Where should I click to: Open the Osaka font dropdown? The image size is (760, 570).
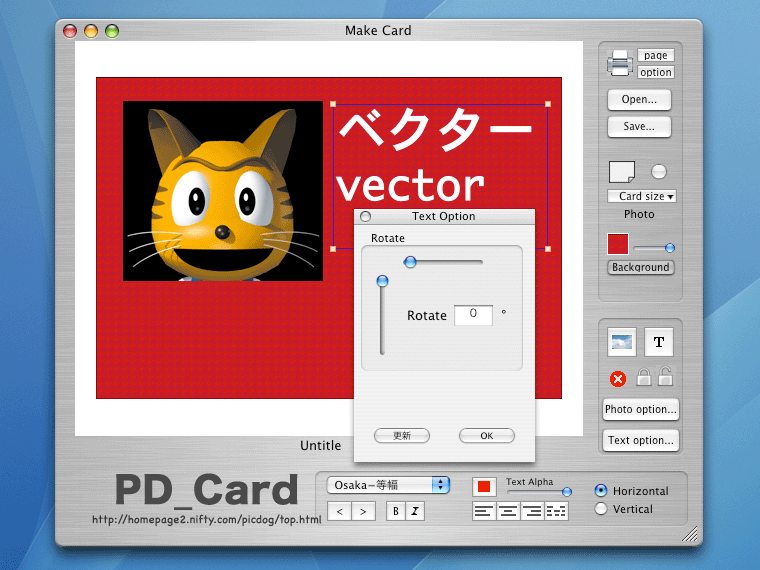click(x=388, y=485)
